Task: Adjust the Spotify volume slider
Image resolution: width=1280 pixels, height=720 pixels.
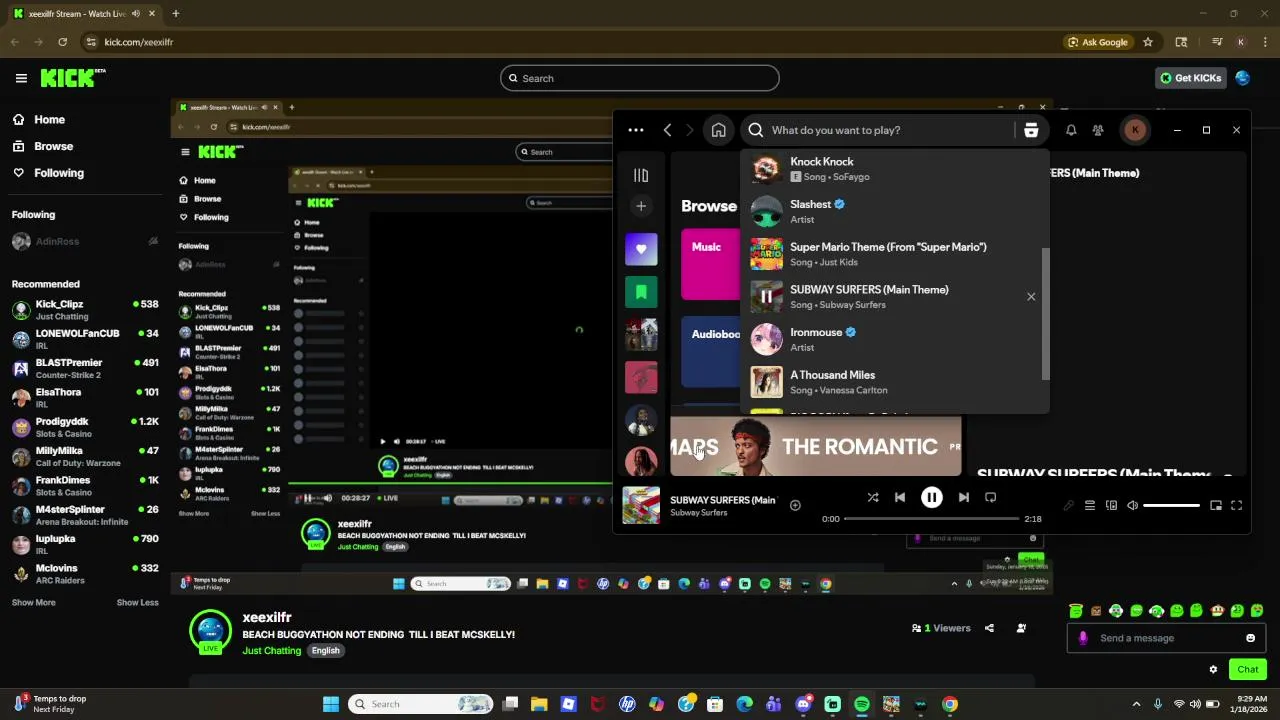Action: 1171,506
